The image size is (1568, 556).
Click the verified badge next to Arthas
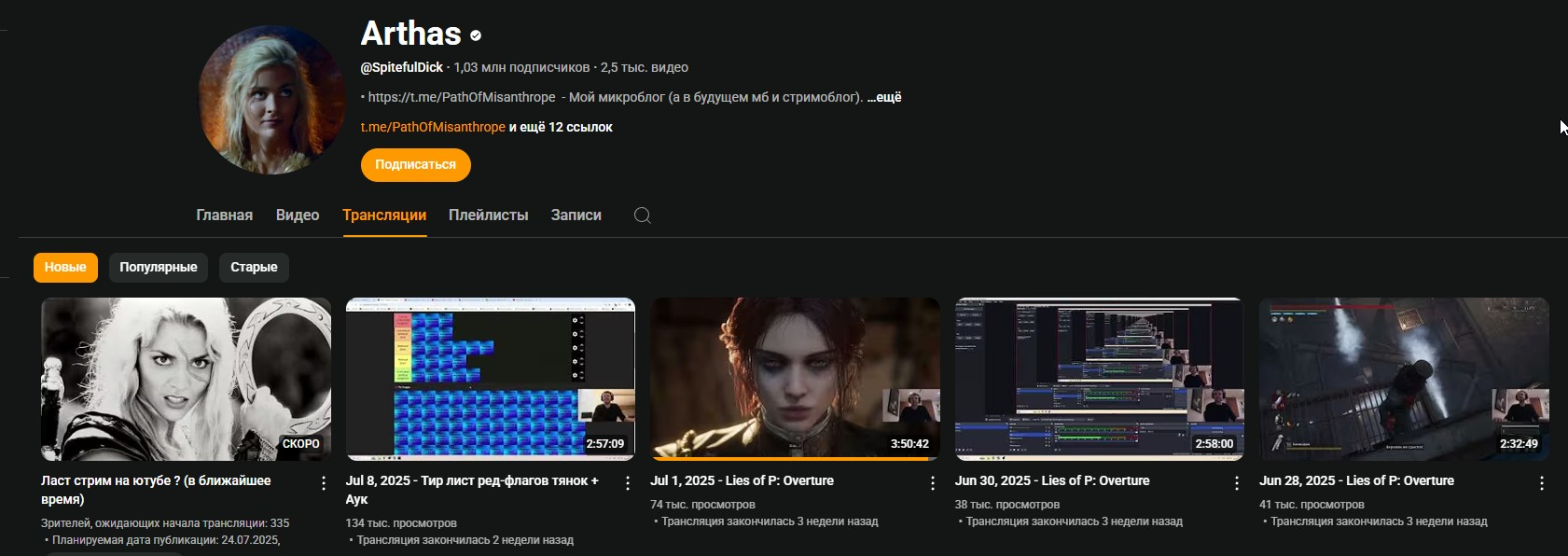(x=476, y=35)
